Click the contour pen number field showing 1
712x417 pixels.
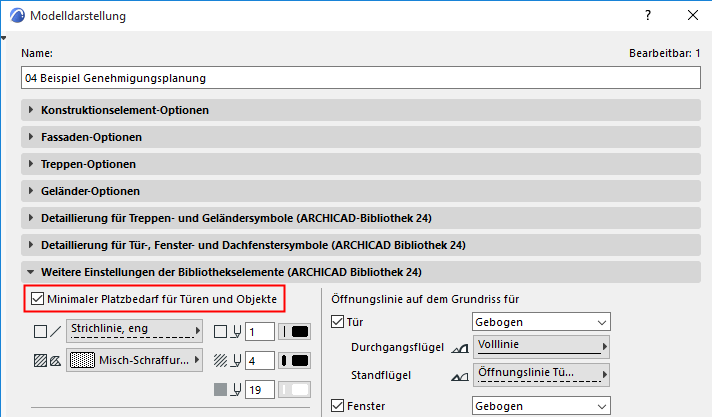[x=260, y=332]
